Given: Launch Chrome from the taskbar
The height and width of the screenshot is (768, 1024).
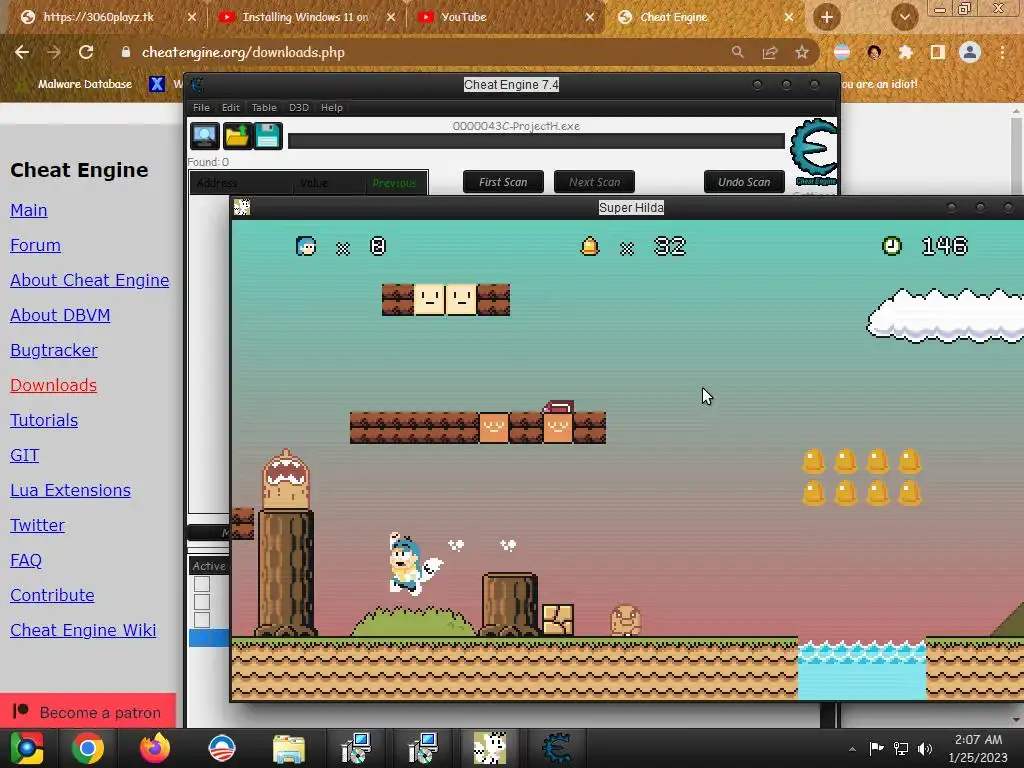Looking at the screenshot, I should (88, 748).
